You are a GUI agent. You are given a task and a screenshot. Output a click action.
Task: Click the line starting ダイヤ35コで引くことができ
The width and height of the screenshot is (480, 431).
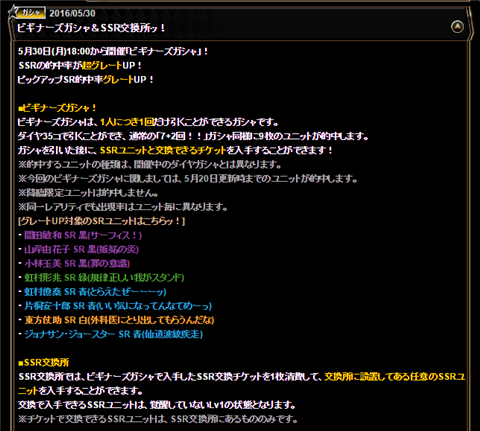pyautogui.click(x=193, y=136)
